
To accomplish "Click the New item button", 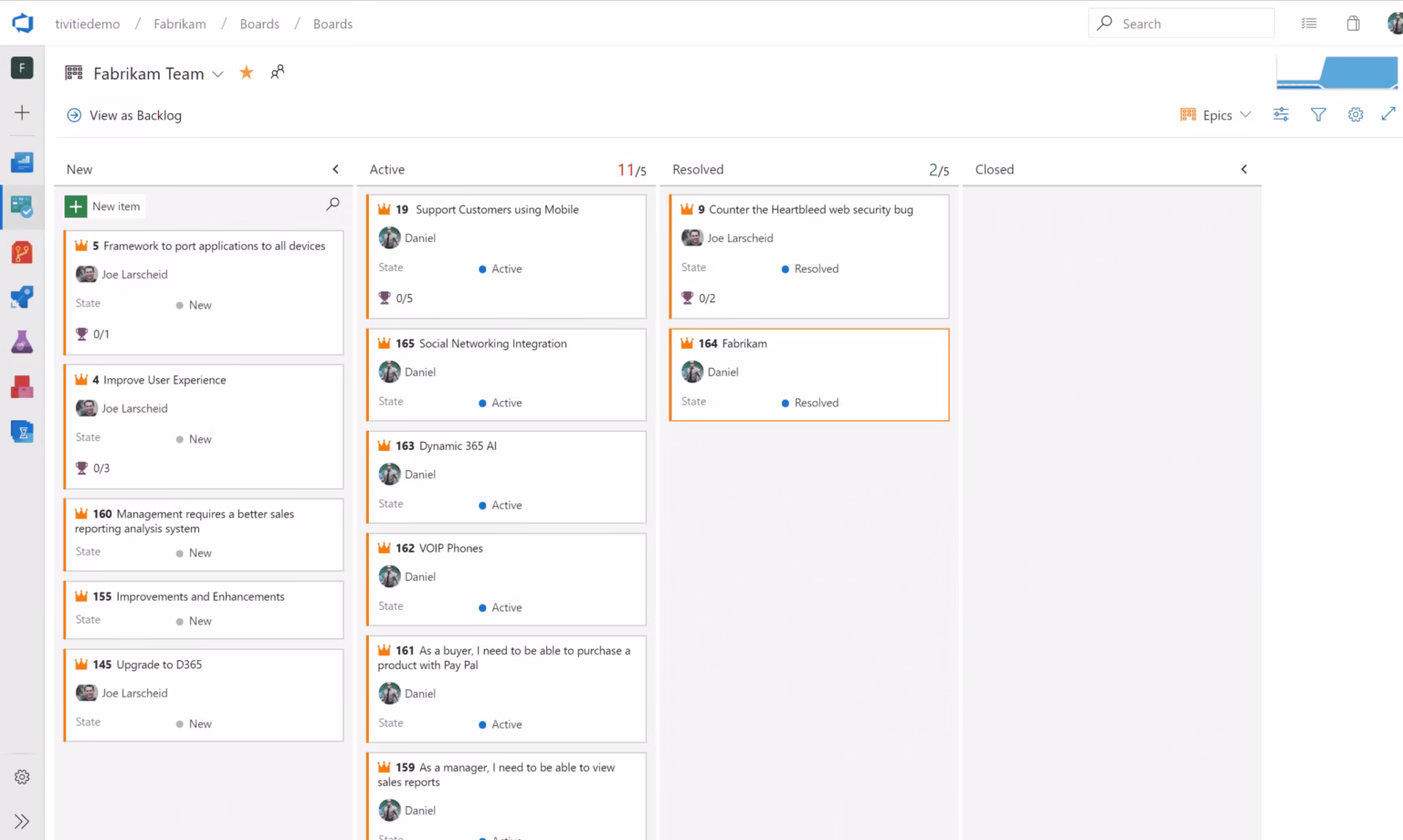I will 104,206.
